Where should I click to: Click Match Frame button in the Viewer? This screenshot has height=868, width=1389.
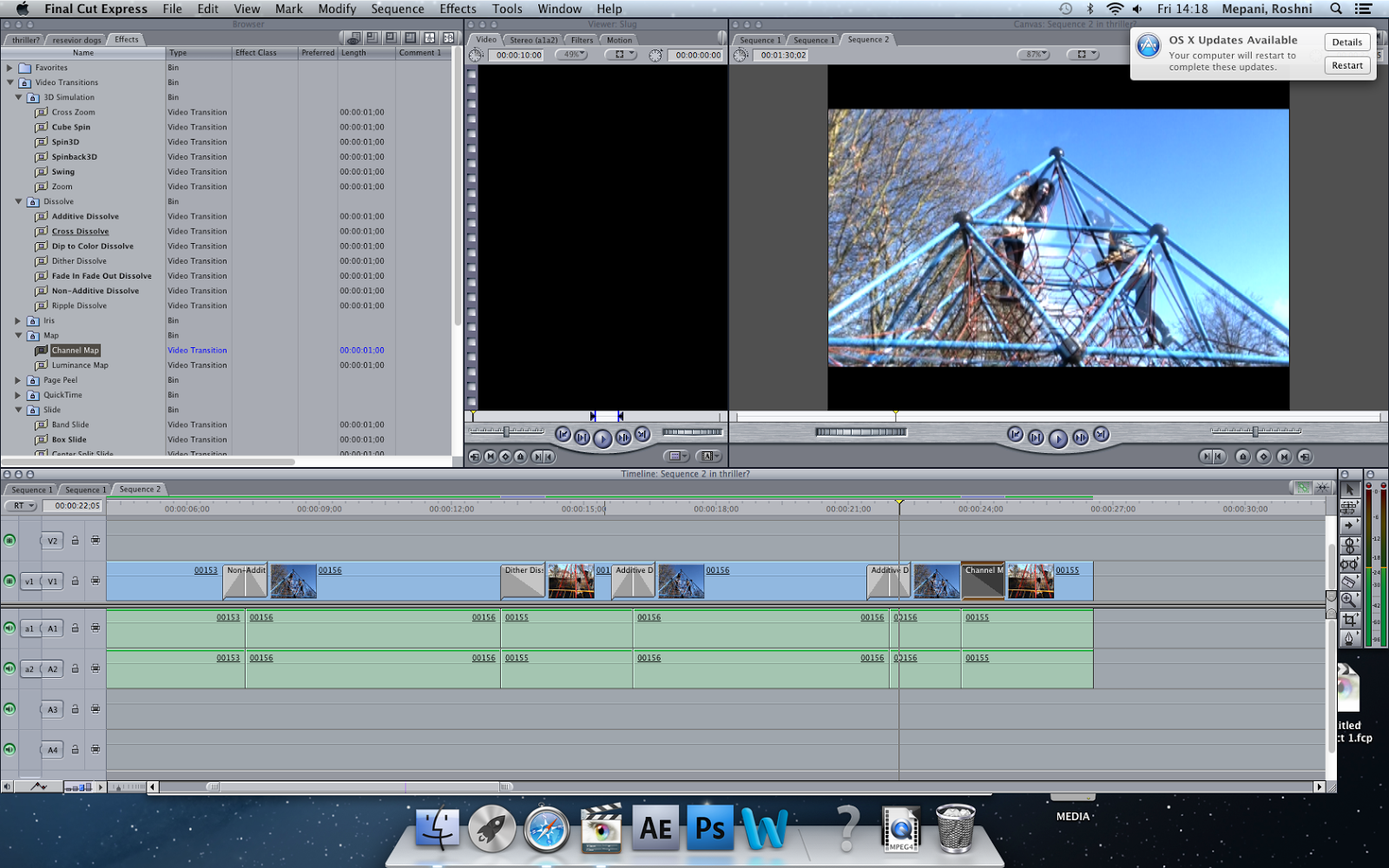(x=474, y=457)
